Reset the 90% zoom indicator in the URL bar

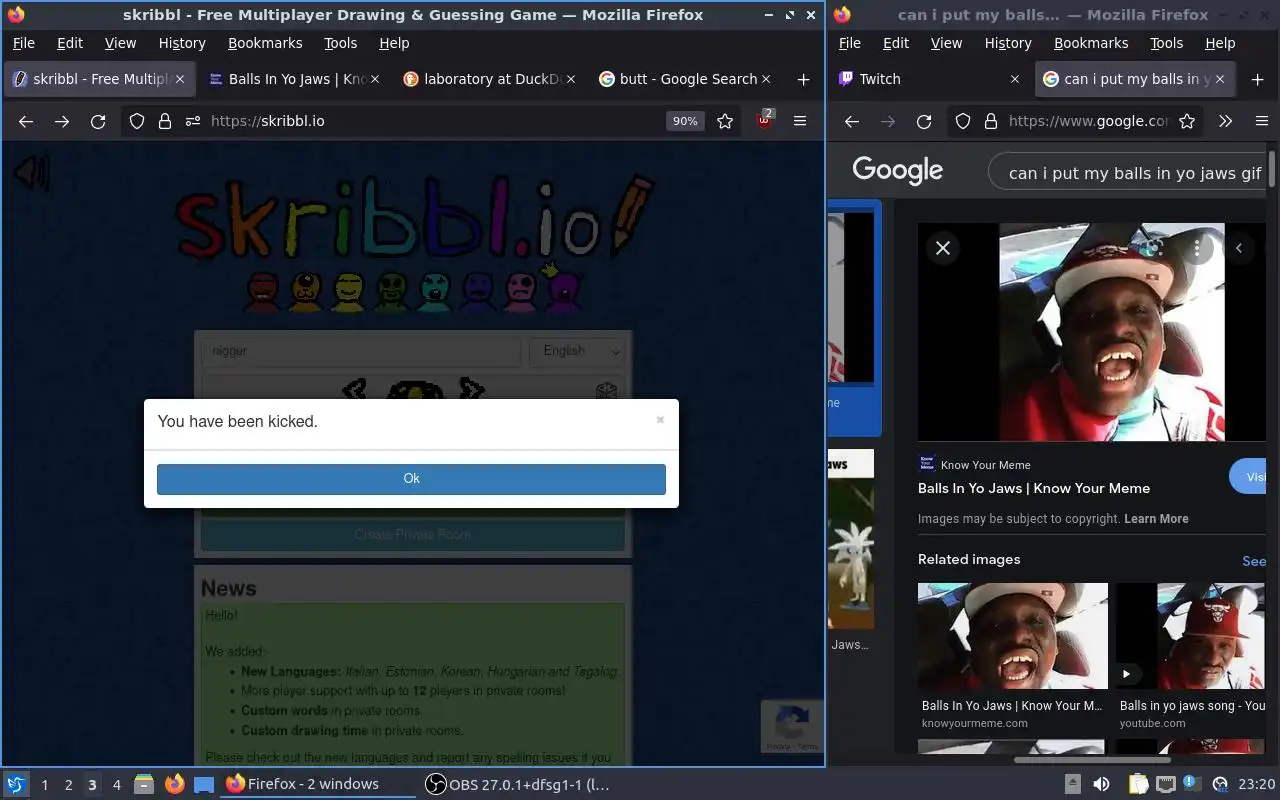(x=685, y=121)
